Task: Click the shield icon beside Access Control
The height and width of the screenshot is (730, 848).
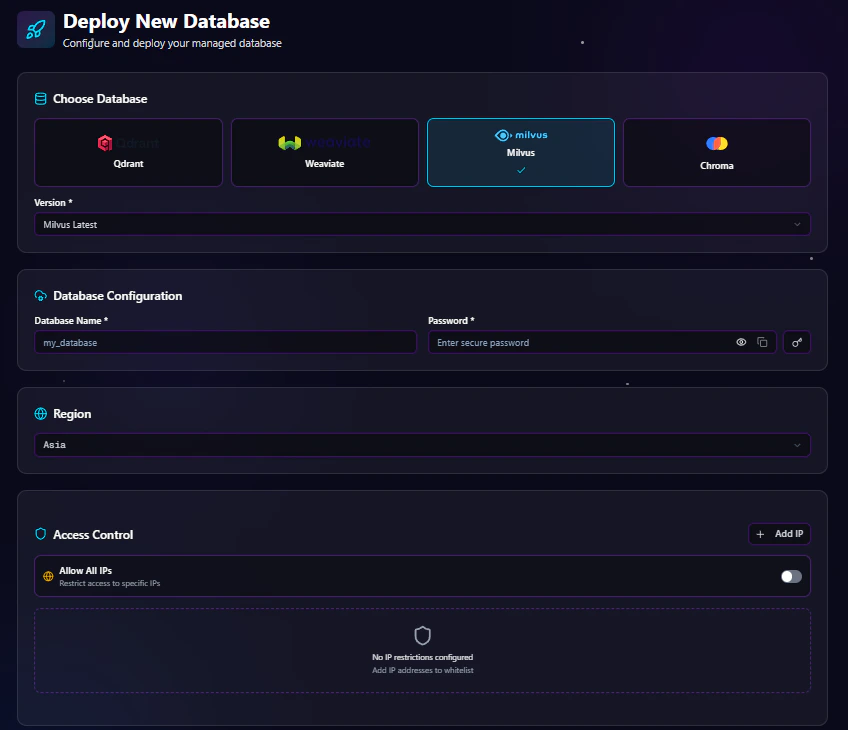Action: click(x=41, y=534)
